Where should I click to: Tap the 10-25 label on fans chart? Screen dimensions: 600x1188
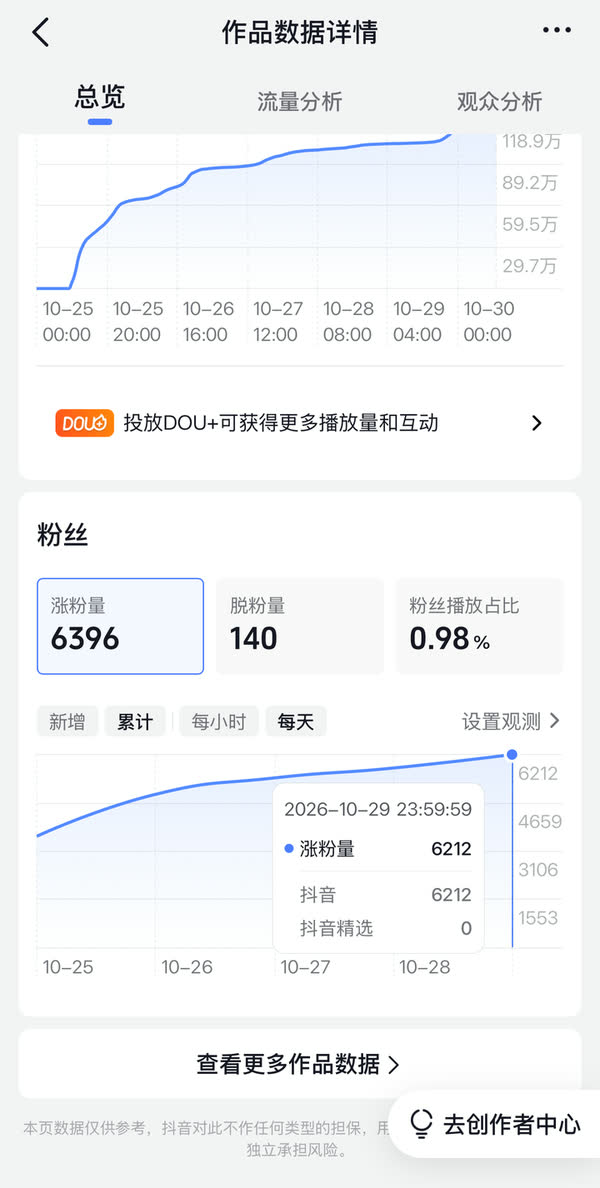[x=68, y=967]
